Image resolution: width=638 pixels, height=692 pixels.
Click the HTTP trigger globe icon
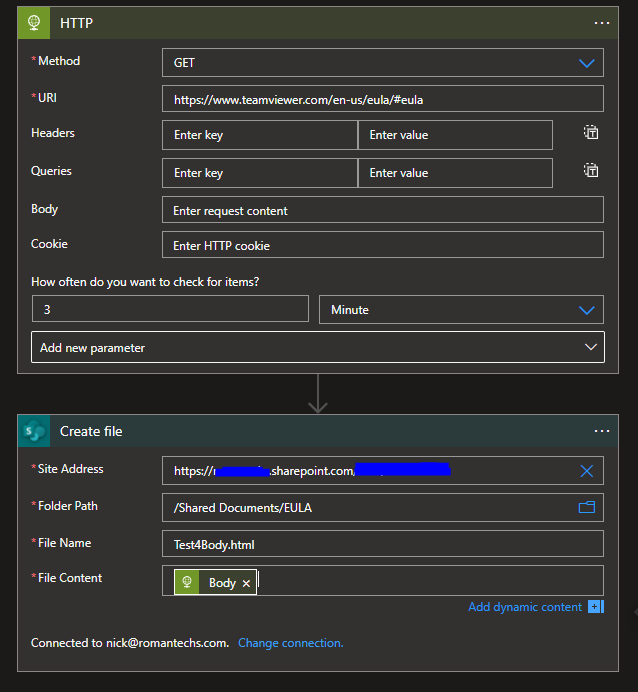point(34,23)
